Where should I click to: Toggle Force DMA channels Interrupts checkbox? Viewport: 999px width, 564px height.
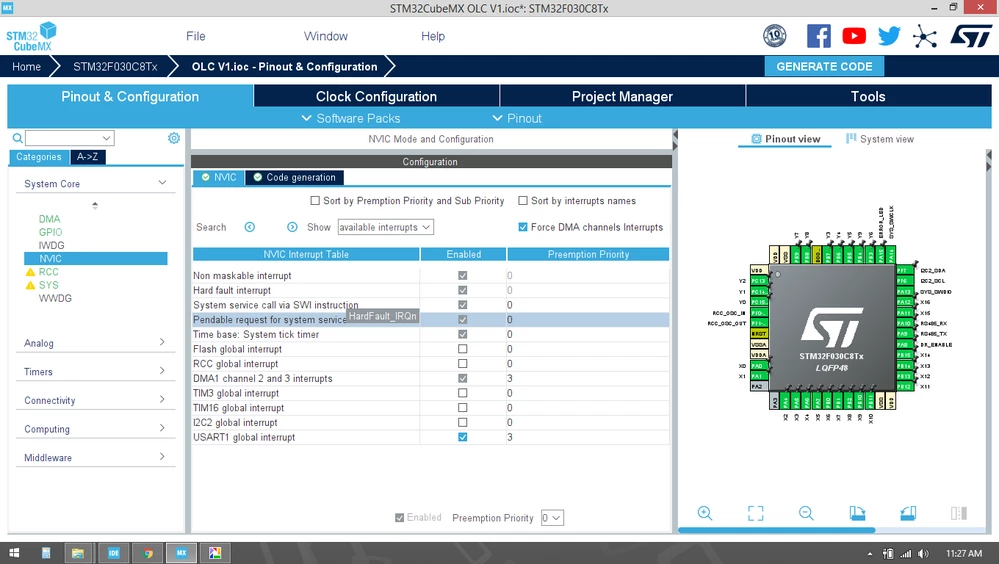[x=523, y=227]
